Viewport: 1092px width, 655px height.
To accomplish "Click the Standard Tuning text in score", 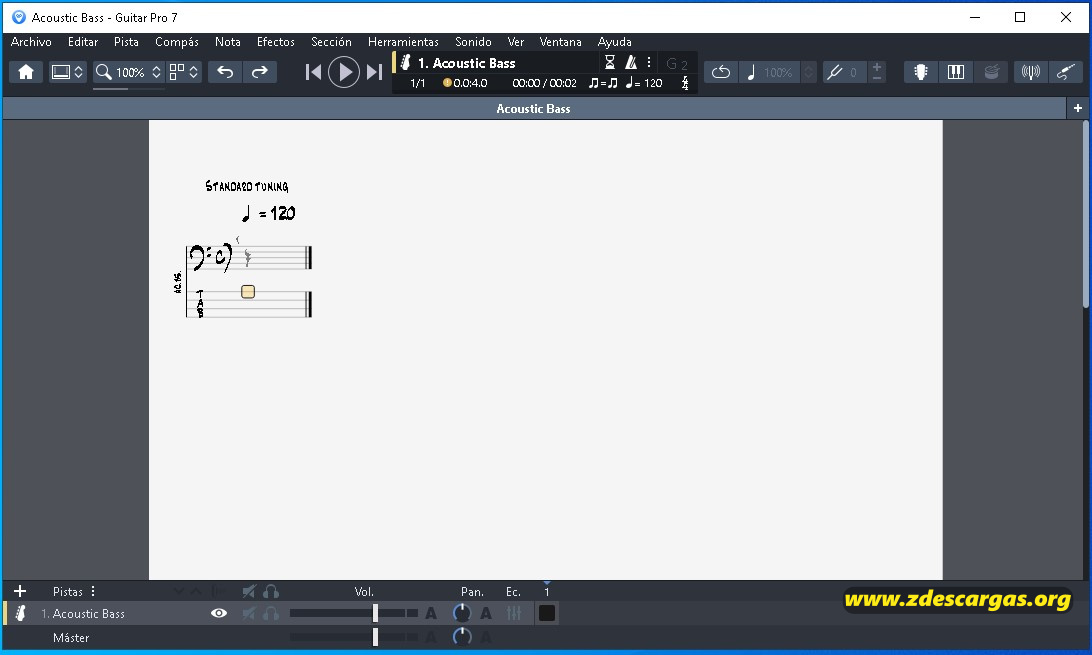I will coord(247,186).
